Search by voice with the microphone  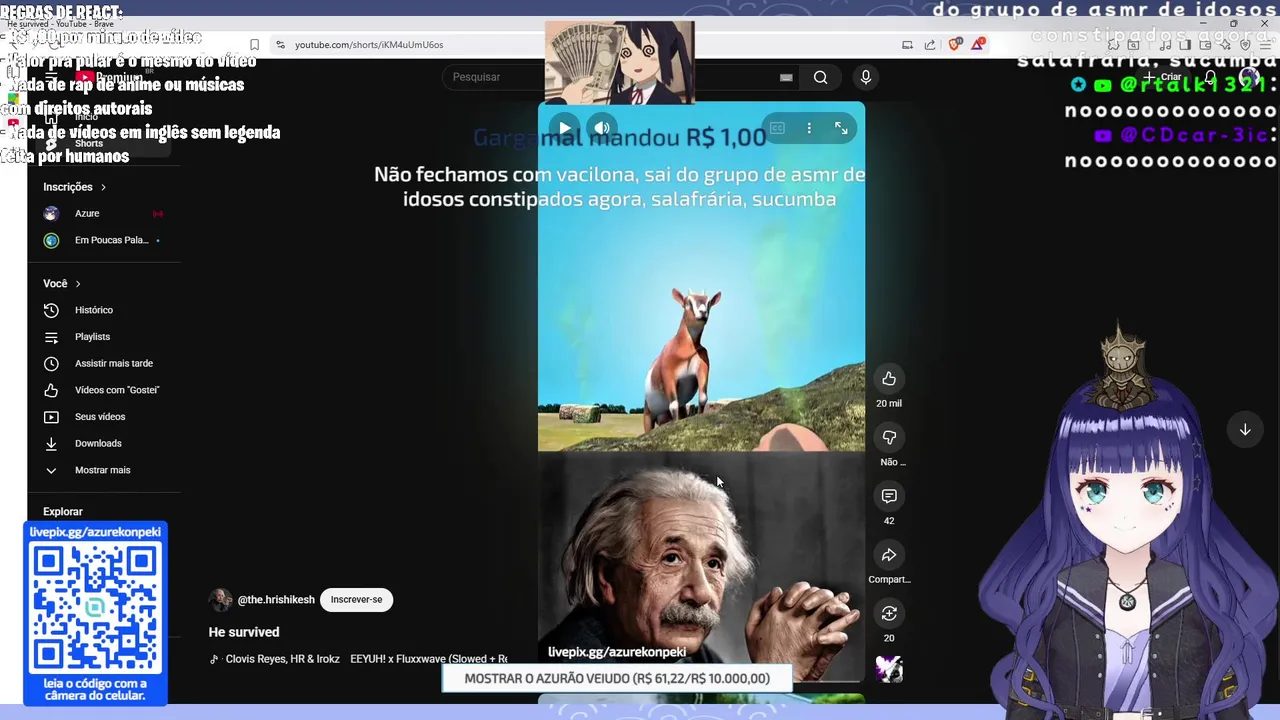tap(866, 77)
